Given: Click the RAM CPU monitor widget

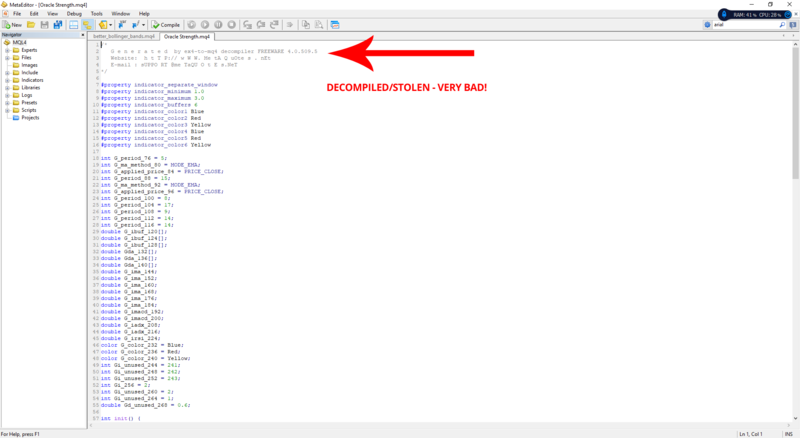Looking at the screenshot, I should click(x=755, y=15).
